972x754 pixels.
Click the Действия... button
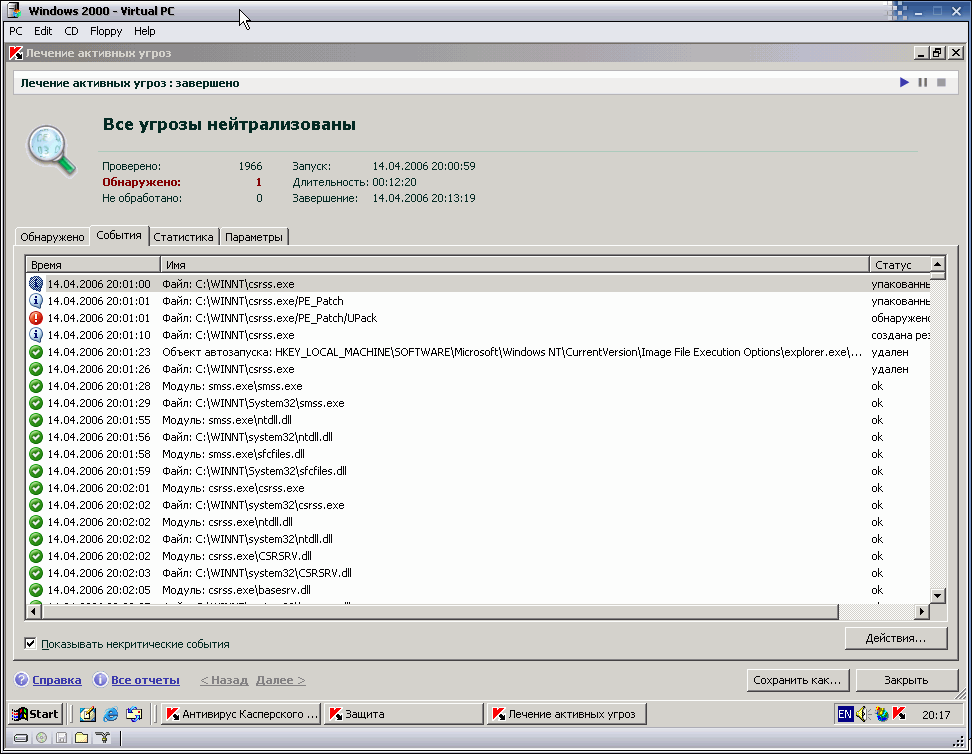point(896,638)
